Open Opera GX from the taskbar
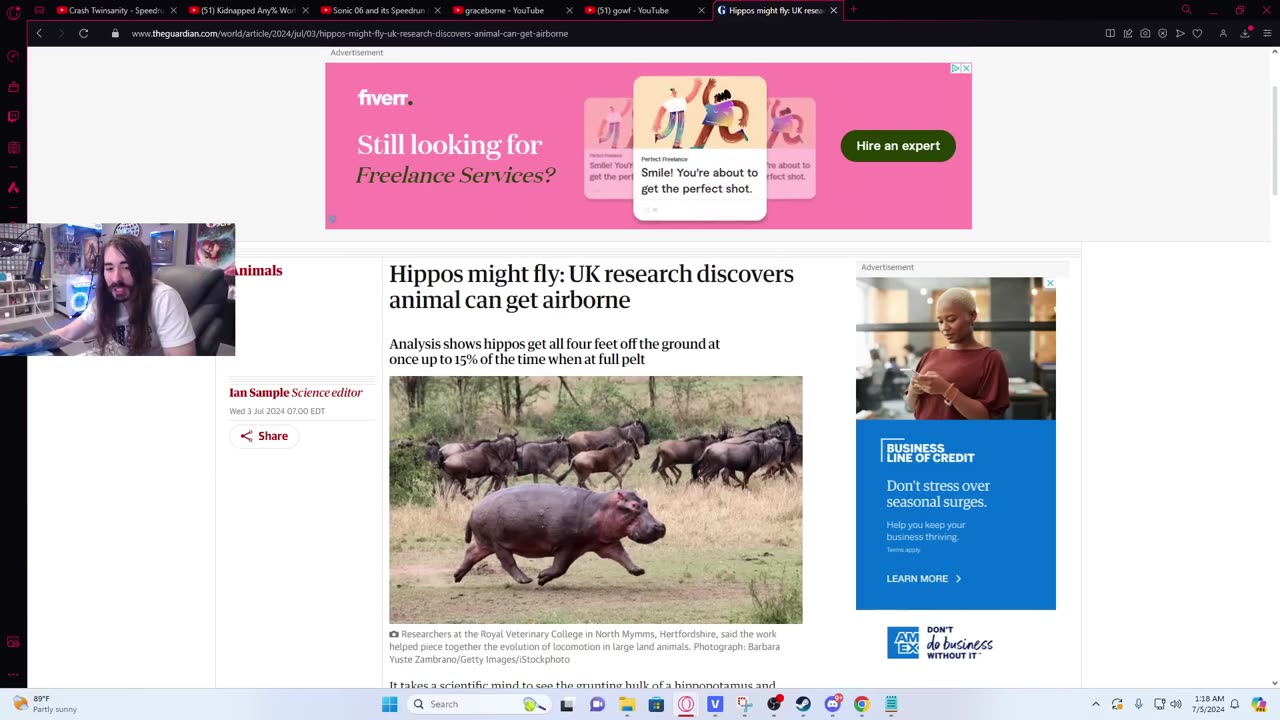The width and height of the screenshot is (1280, 720). tap(686, 704)
